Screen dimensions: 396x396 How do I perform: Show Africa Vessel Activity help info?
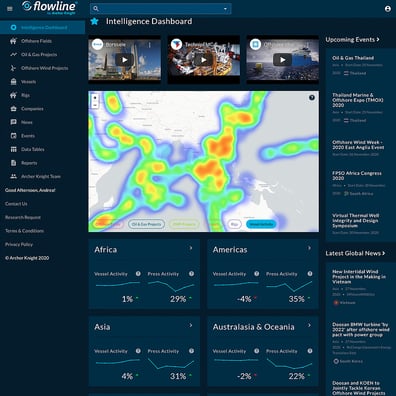pyautogui.click(x=138, y=274)
